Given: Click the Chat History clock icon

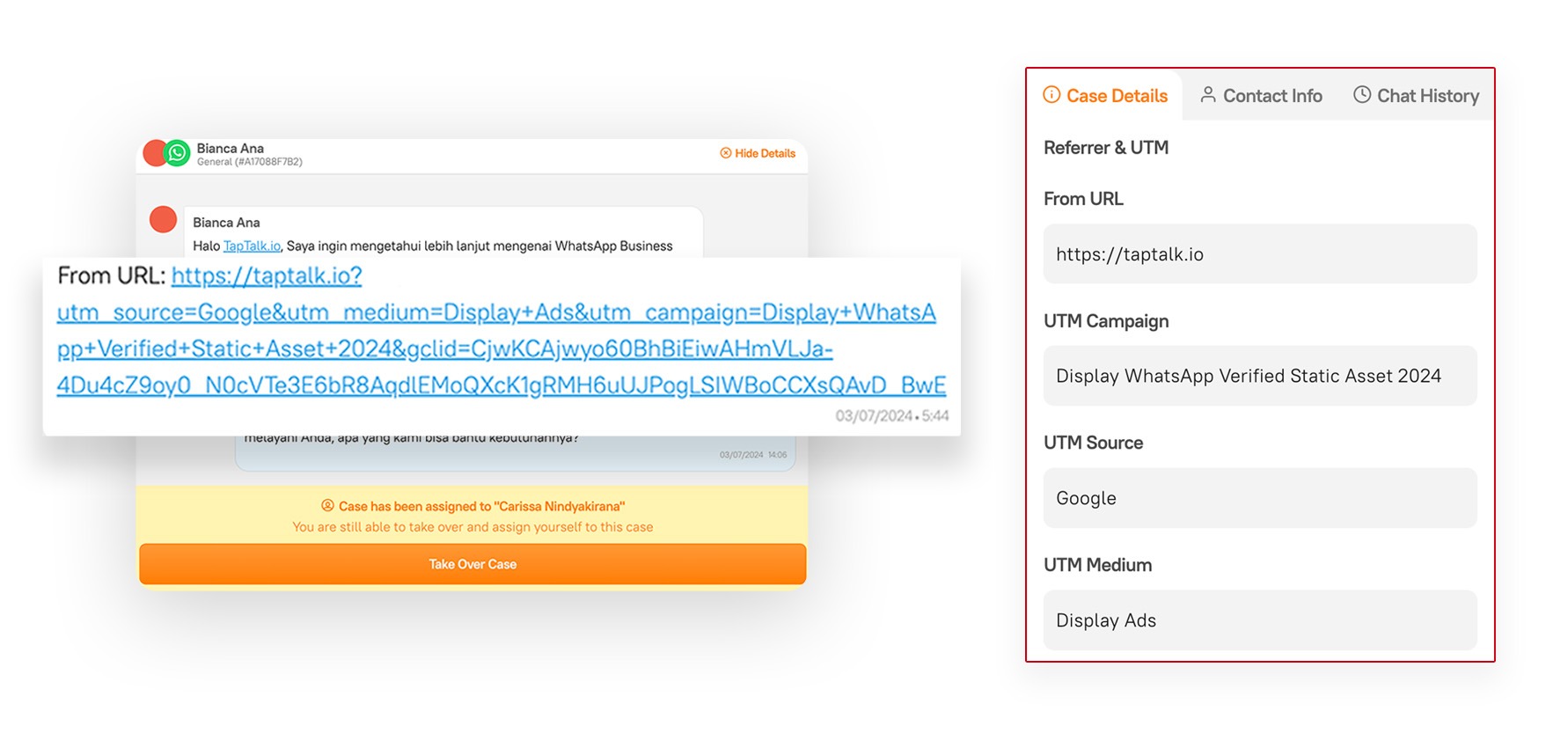Looking at the screenshot, I should click(1362, 94).
